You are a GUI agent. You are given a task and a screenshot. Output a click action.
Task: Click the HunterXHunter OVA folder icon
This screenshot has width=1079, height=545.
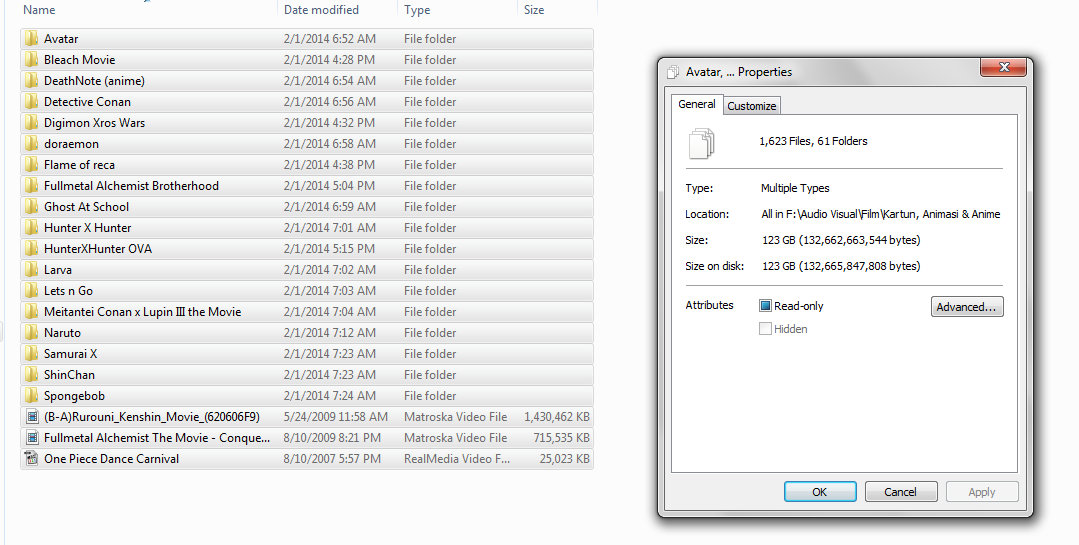tap(31, 248)
